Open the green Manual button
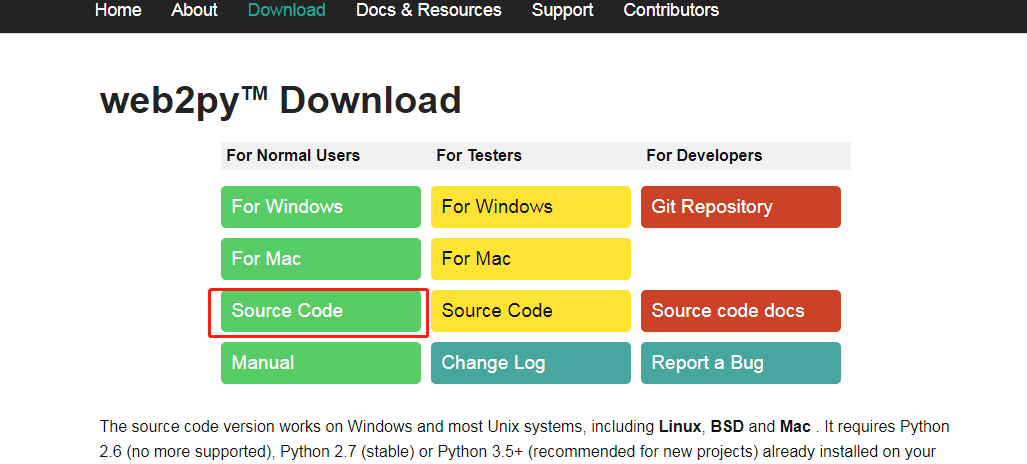1027x464 pixels. [x=321, y=363]
